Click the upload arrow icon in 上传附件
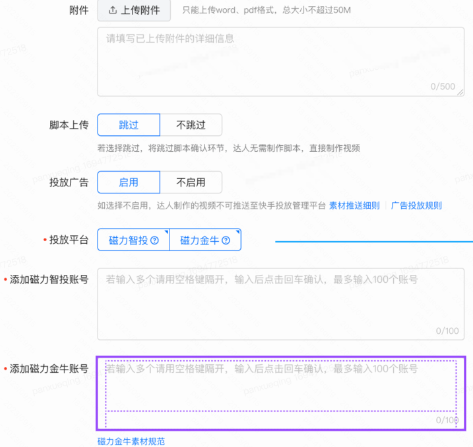 pyautogui.click(x=113, y=10)
